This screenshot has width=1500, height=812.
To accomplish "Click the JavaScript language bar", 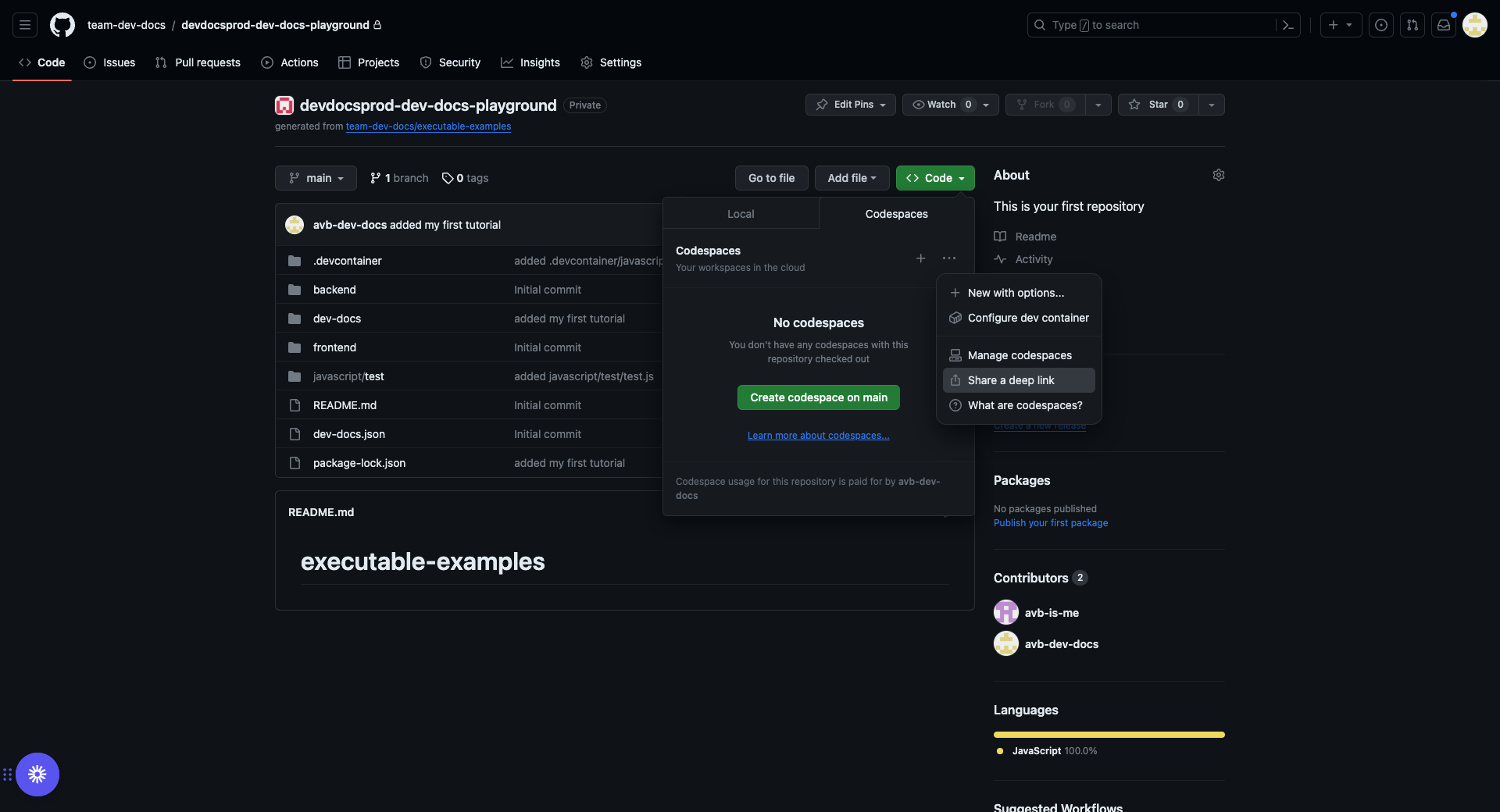I will point(1109,734).
